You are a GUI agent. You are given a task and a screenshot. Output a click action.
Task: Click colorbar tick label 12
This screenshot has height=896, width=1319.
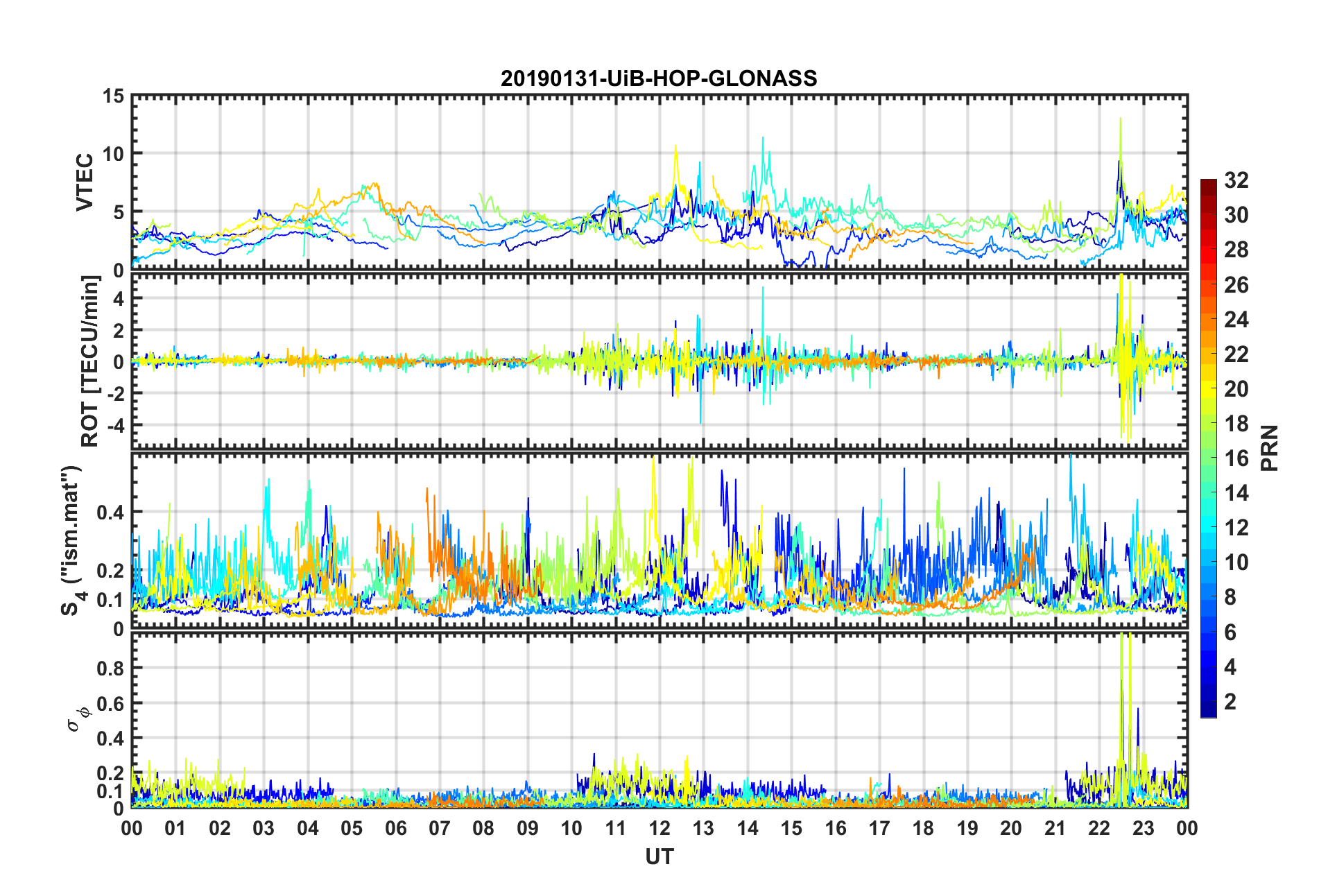click(1236, 527)
